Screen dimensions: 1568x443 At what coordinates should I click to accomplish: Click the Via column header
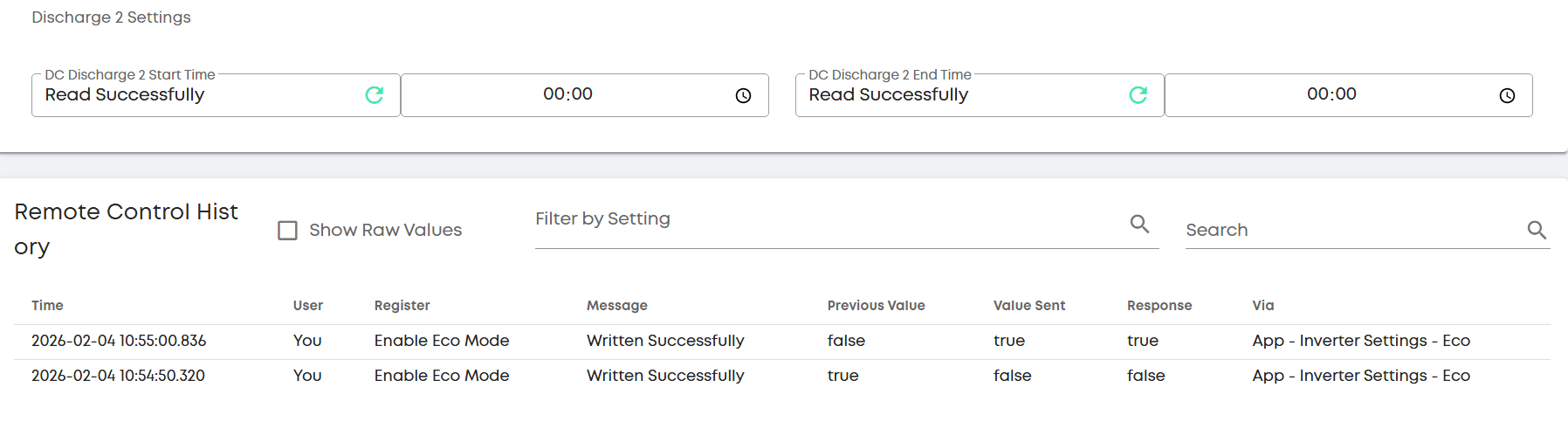[1262, 306]
